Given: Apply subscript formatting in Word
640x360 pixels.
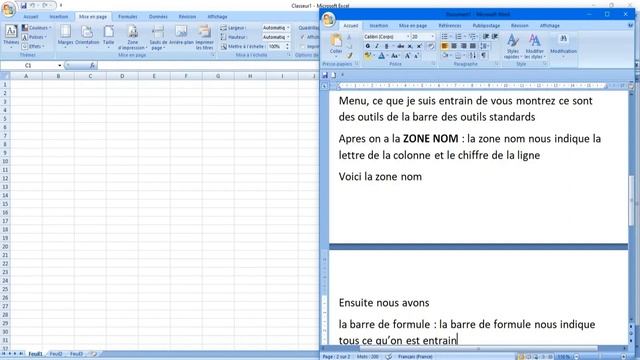Looking at the screenshot, I should (x=410, y=46).
